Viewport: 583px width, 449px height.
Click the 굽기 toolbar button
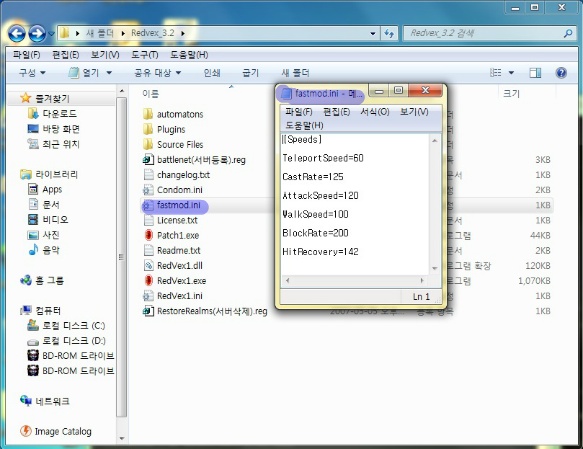click(x=251, y=72)
